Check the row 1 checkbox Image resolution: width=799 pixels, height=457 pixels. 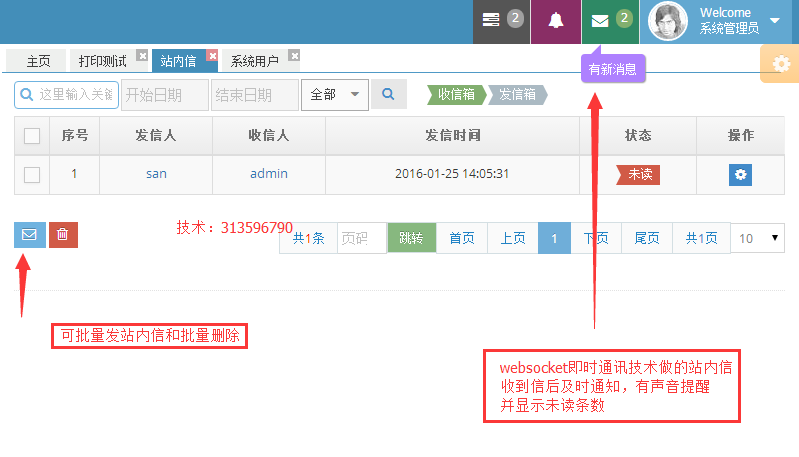click(32, 175)
